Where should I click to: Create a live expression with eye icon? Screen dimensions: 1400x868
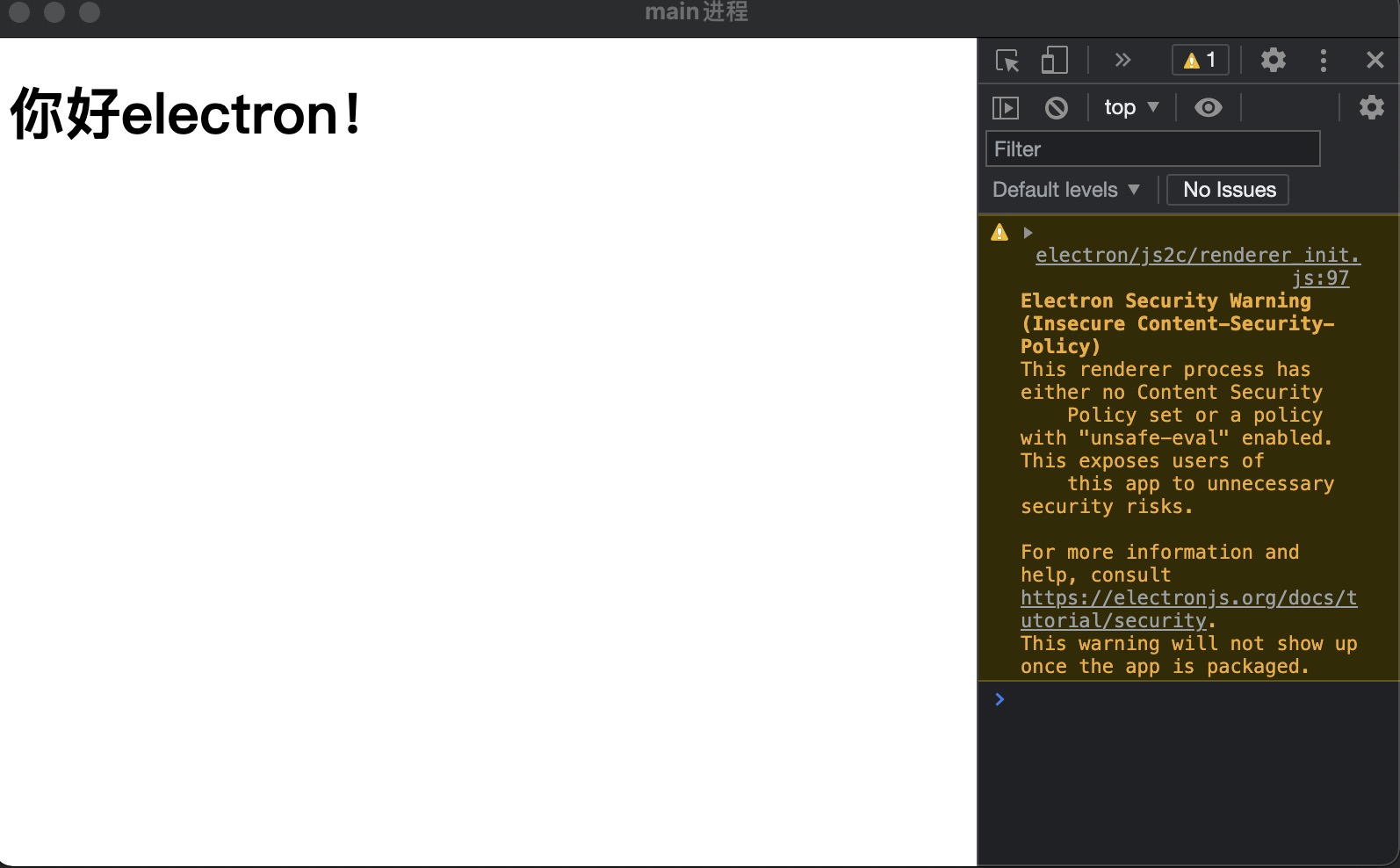click(1209, 107)
